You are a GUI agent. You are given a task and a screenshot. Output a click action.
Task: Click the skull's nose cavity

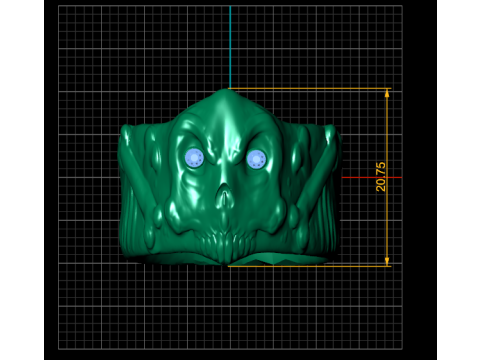pyautogui.click(x=224, y=196)
